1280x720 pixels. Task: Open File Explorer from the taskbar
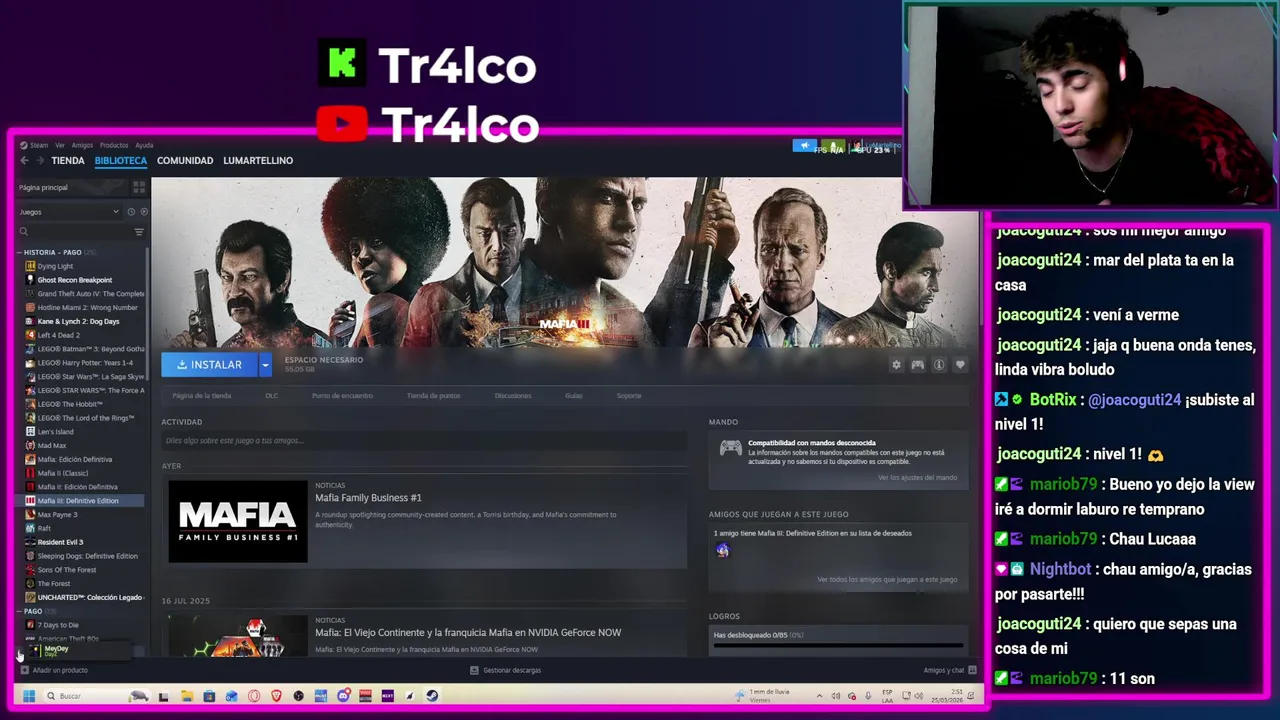186,696
